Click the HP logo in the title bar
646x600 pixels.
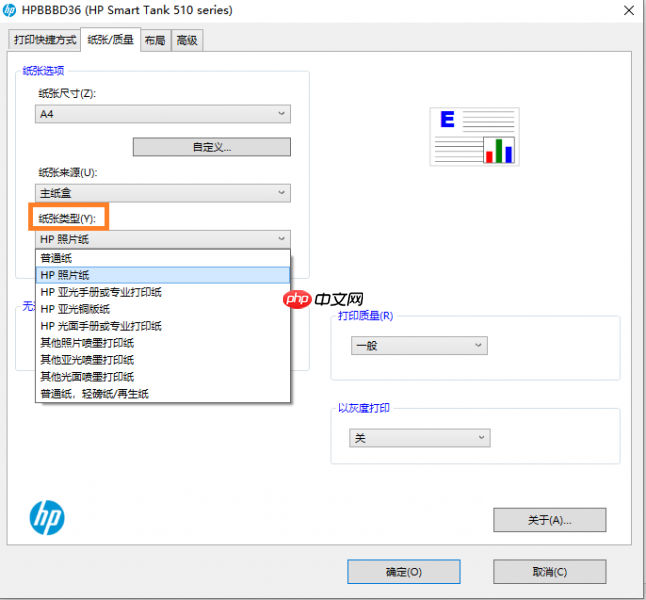pyautogui.click(x=9, y=10)
